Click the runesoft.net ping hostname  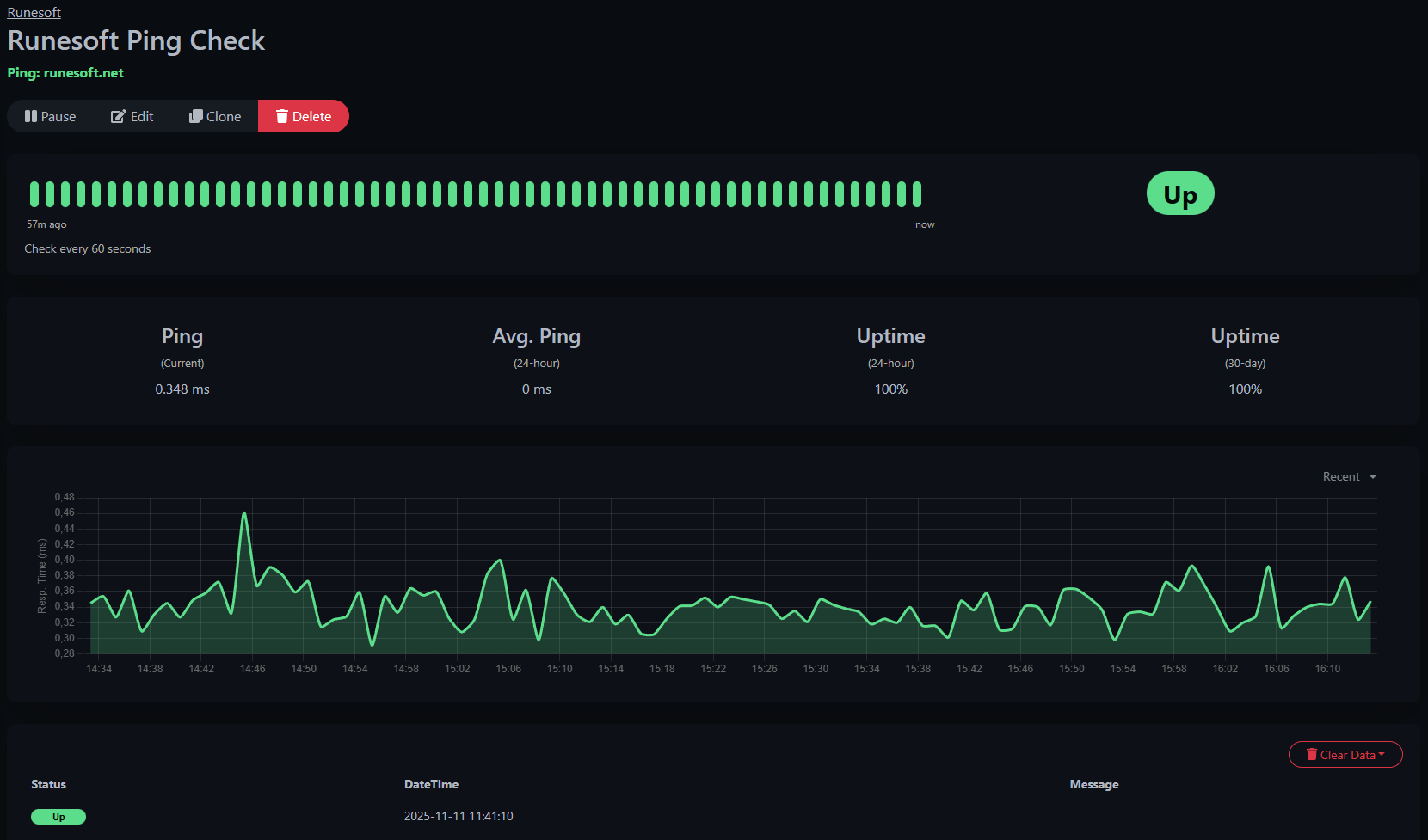coord(83,73)
